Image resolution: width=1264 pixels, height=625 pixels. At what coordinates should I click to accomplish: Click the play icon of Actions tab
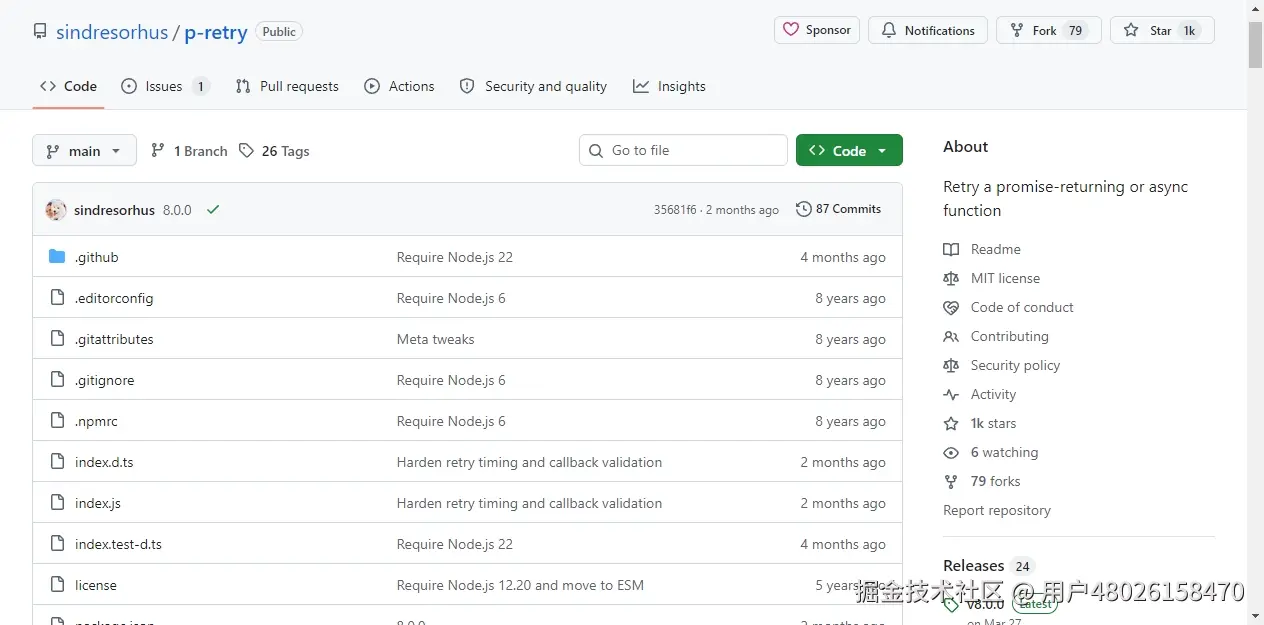tap(372, 86)
